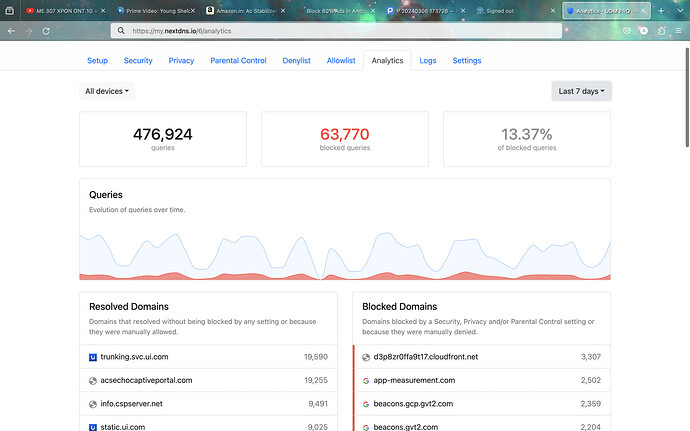This screenshot has height=431, width=690.
Task: Select info.cspserver.net domain row
Action: [209, 404]
